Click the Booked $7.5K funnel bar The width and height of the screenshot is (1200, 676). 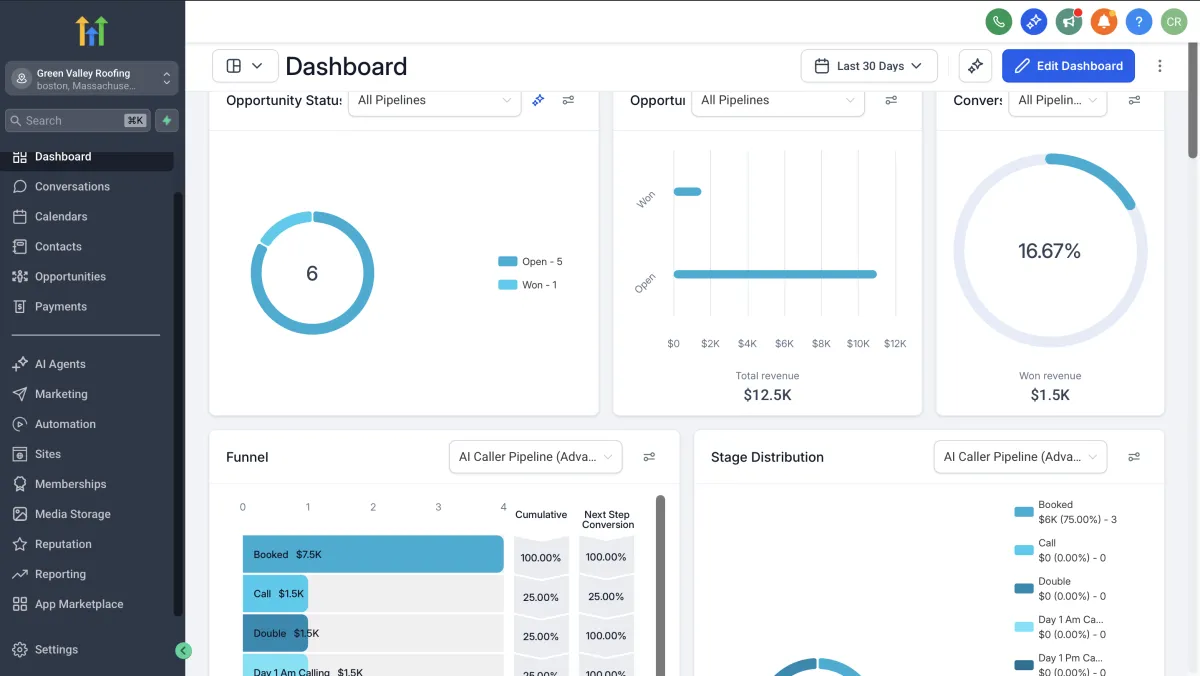click(373, 554)
